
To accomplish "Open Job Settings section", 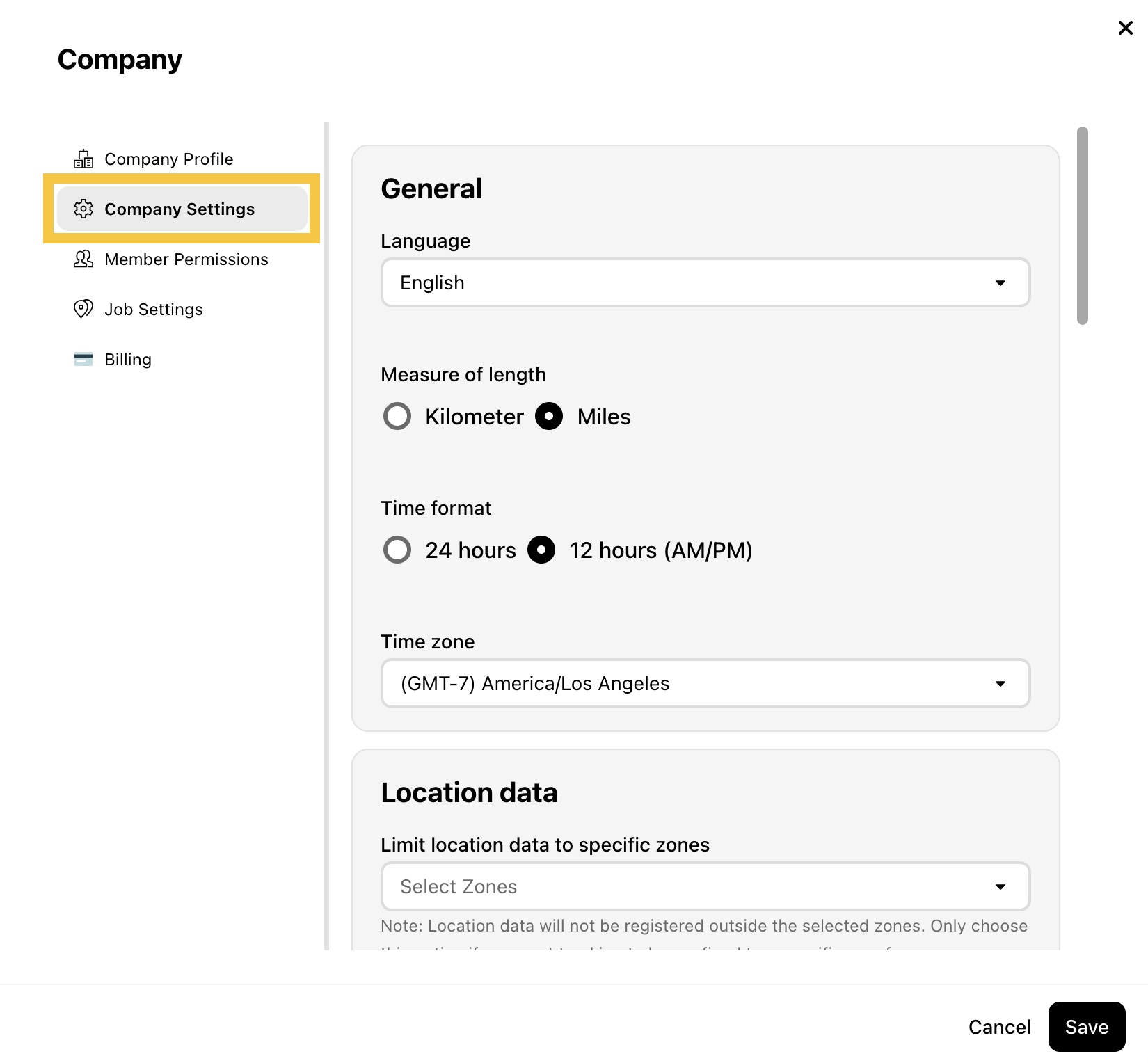I will pyautogui.click(x=181, y=309).
